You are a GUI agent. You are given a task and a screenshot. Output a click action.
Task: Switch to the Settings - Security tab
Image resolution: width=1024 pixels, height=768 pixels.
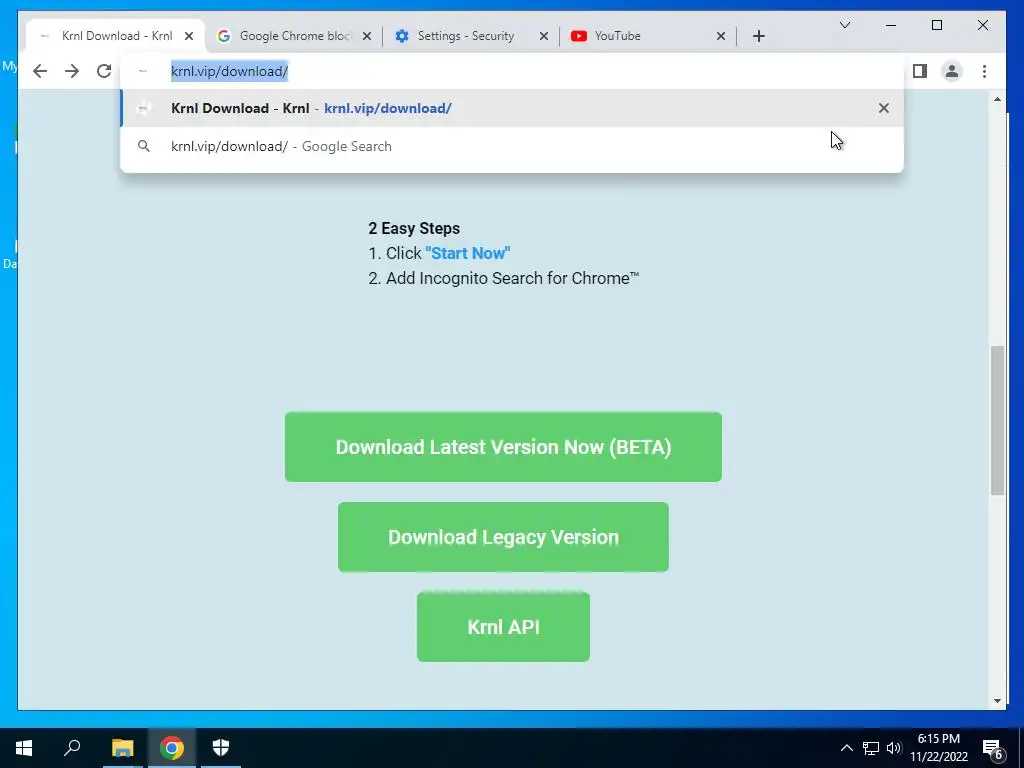pyautogui.click(x=470, y=36)
